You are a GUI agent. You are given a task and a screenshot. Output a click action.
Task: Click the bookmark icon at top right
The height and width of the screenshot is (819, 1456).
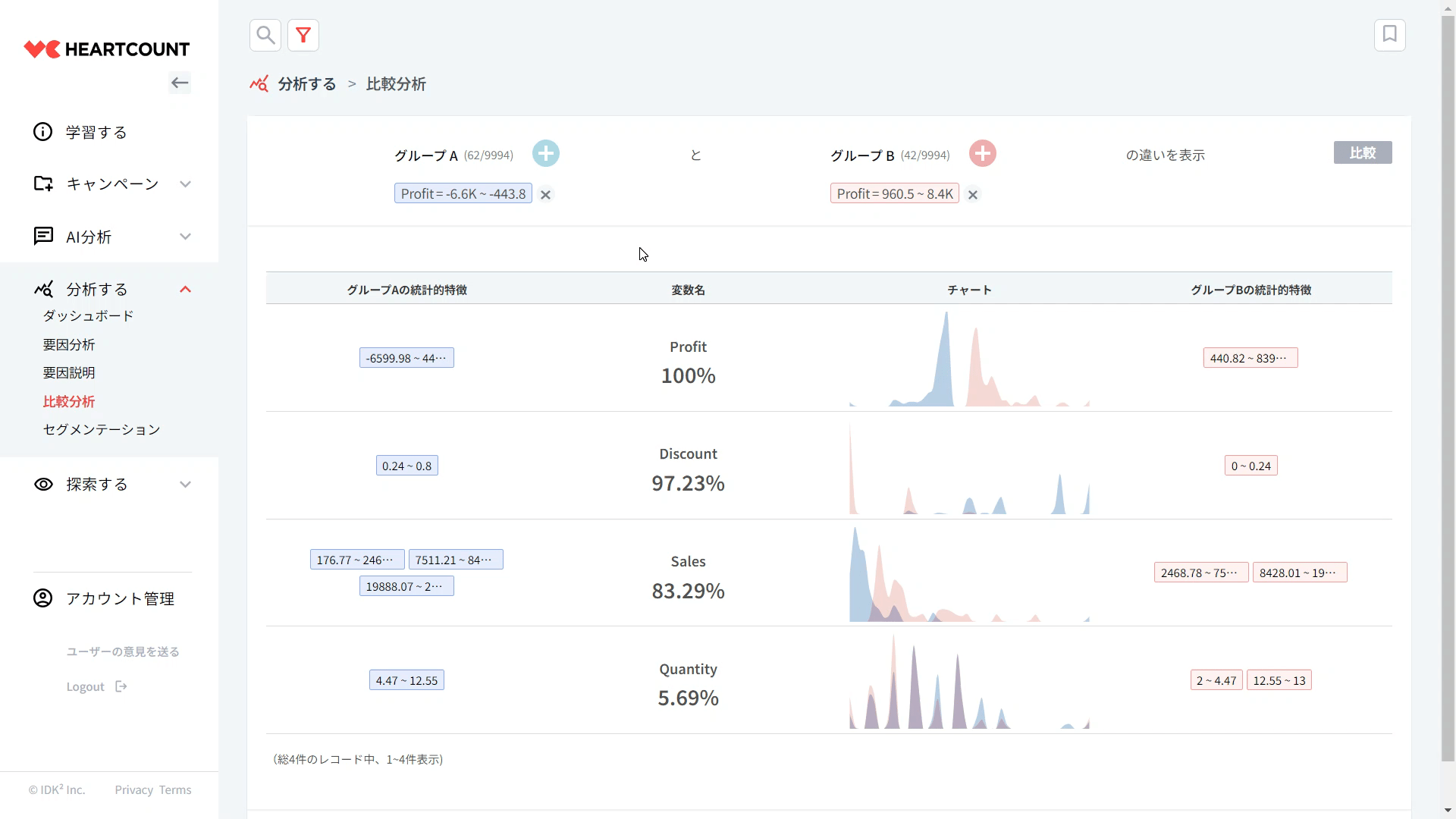tap(1389, 35)
